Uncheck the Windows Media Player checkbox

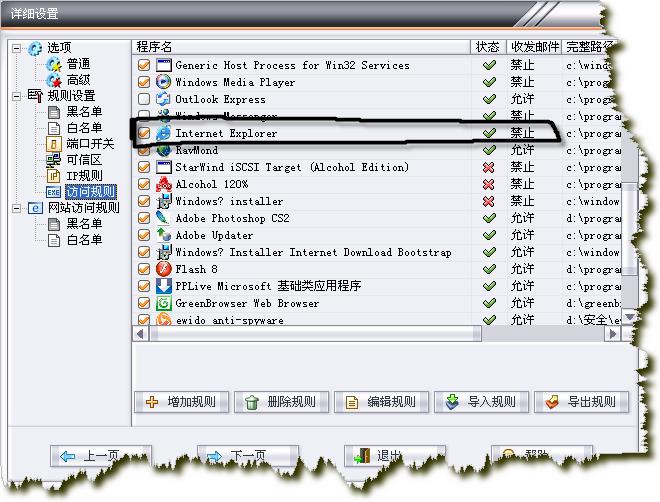point(144,82)
